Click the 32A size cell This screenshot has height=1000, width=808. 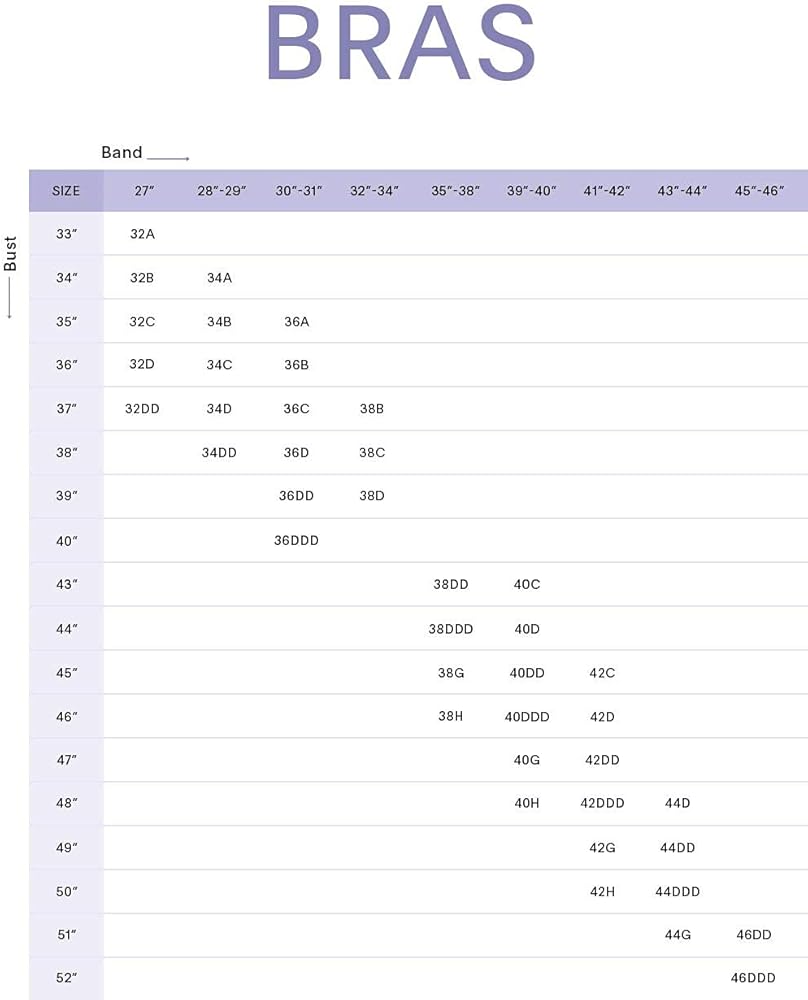pyautogui.click(x=142, y=234)
